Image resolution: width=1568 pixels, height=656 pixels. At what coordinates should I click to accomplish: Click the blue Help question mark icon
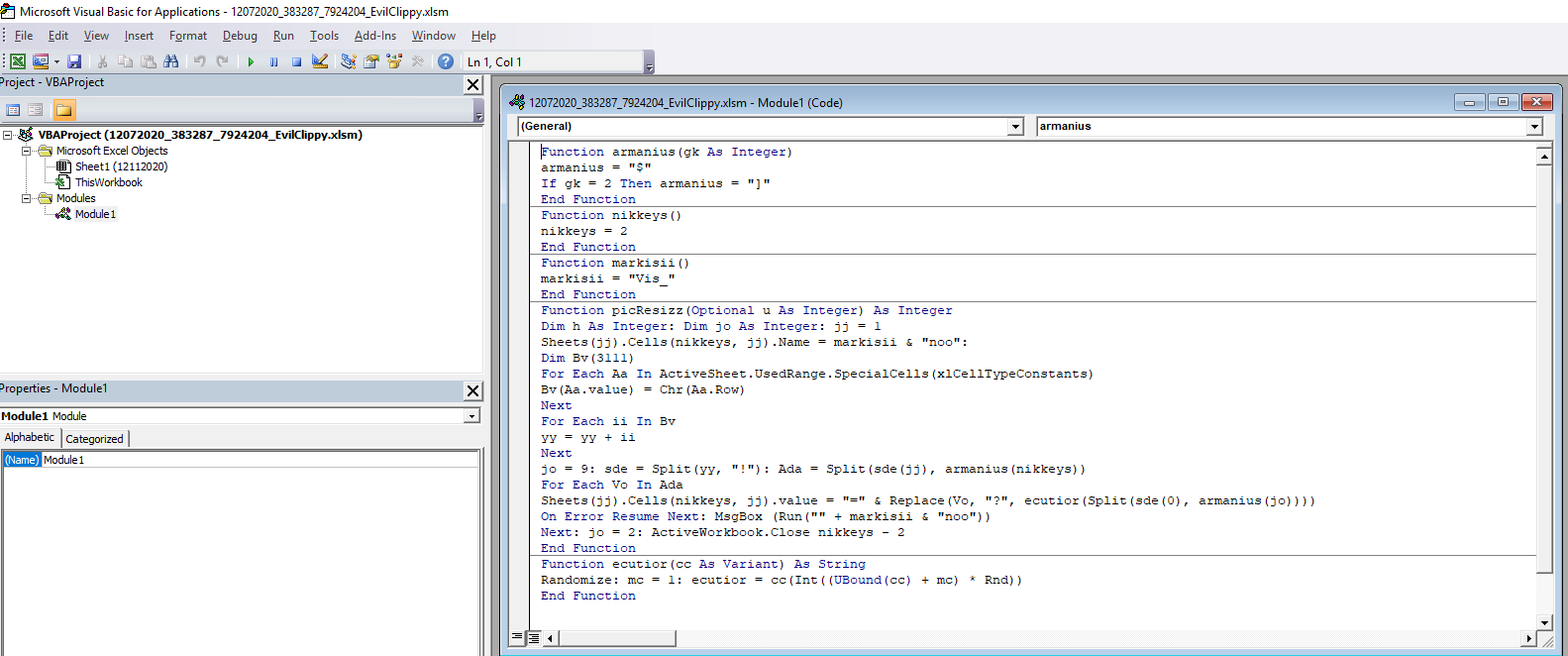click(446, 61)
